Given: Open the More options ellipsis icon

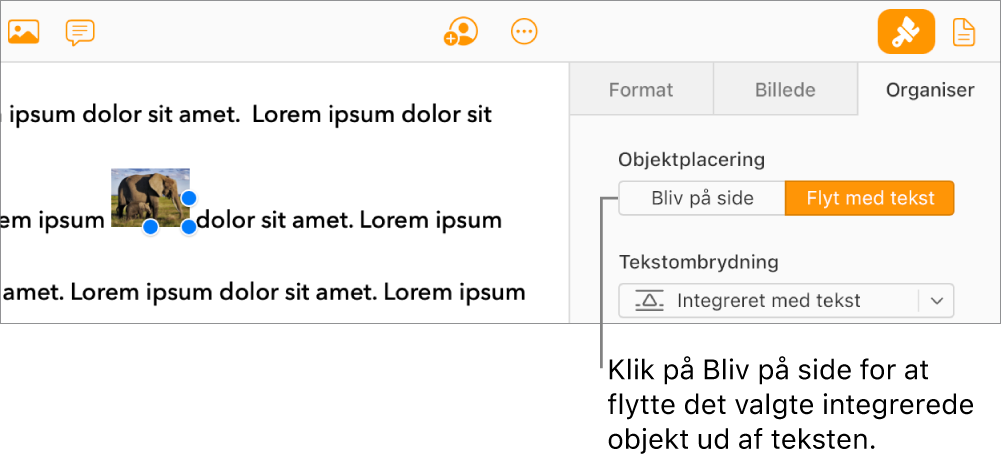Looking at the screenshot, I should [x=524, y=31].
